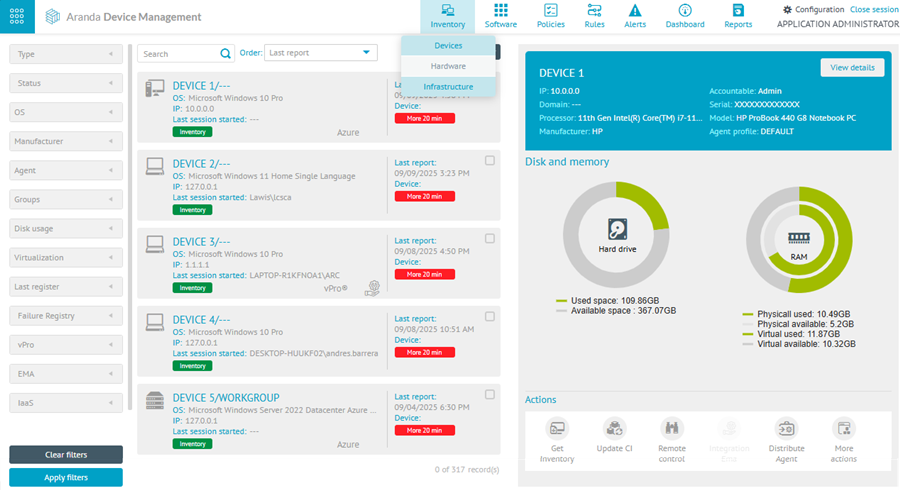Viewport: 900px width, 490px height.
Task: Open the app launcher grid icon
Action: click(x=17, y=17)
